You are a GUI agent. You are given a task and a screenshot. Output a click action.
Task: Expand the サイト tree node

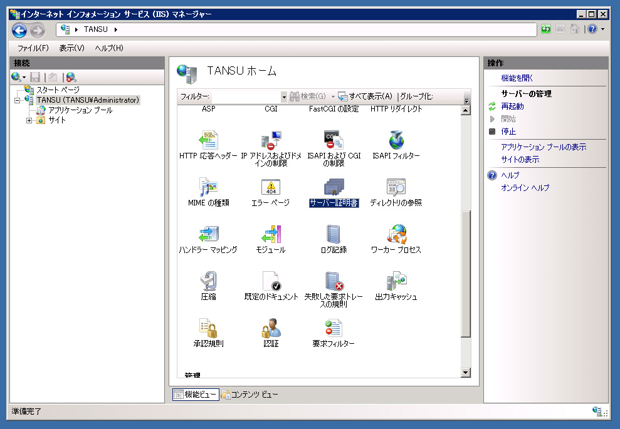click(x=29, y=121)
